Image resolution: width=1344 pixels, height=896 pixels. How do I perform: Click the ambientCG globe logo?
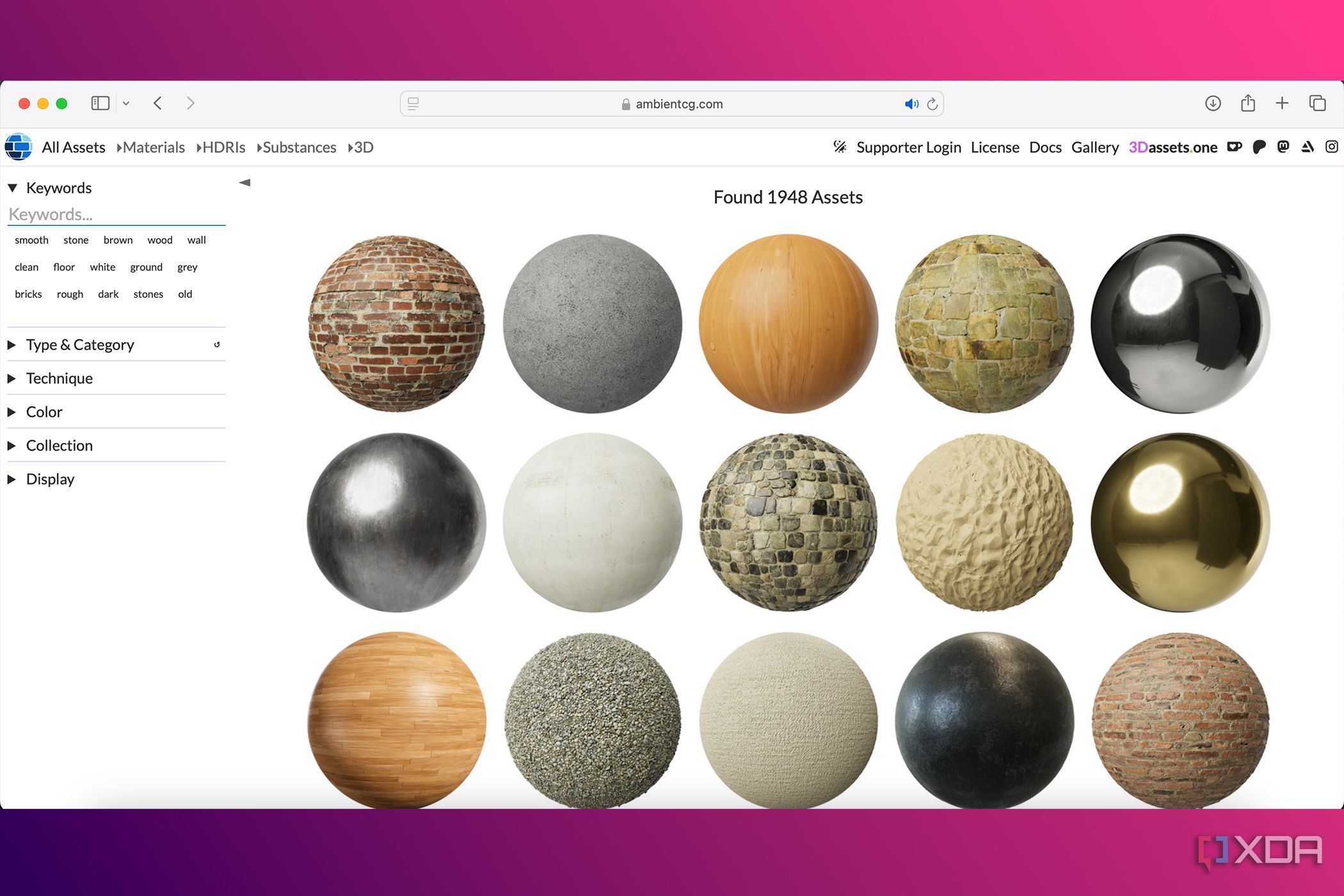click(x=19, y=147)
